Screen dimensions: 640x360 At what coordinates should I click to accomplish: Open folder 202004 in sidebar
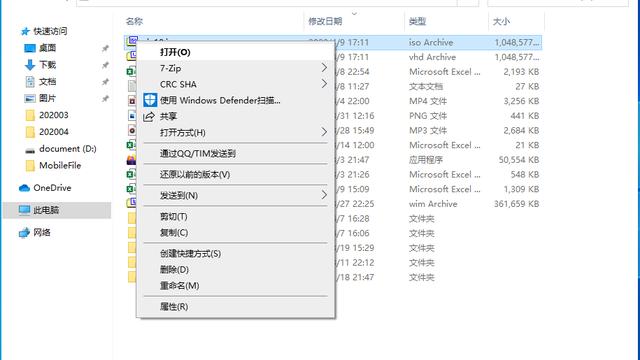(x=53, y=132)
